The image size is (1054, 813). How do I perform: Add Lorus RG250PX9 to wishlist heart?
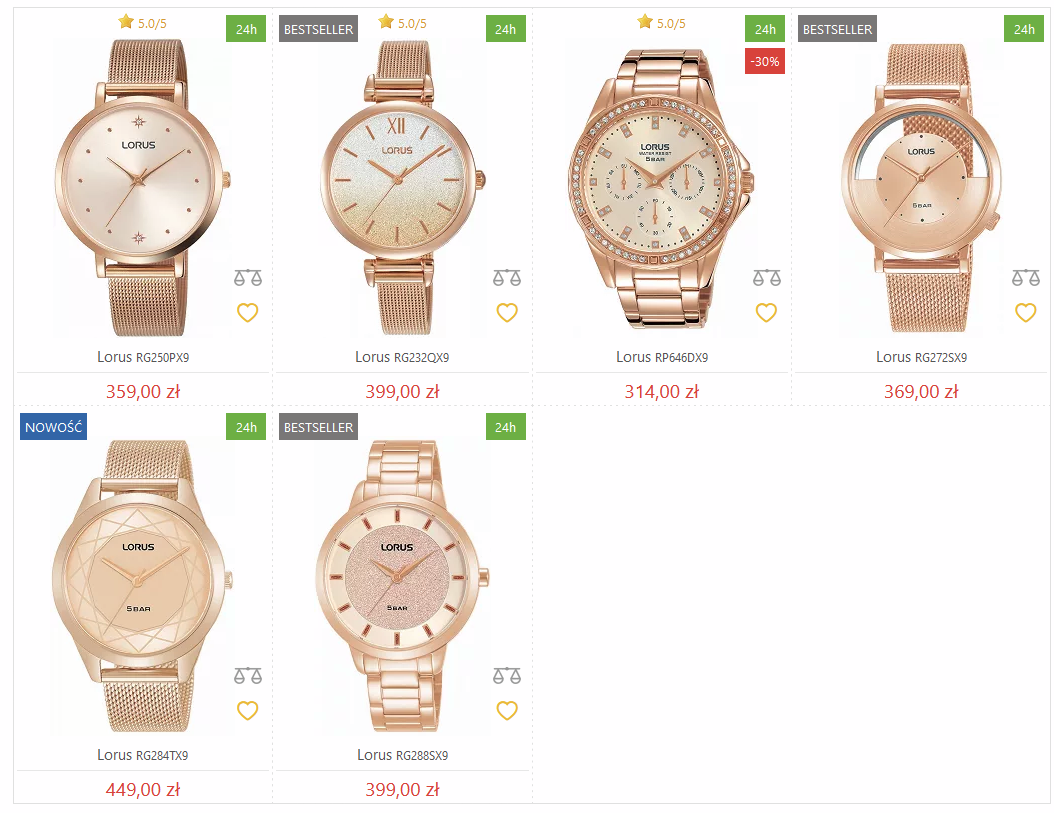tap(247, 313)
